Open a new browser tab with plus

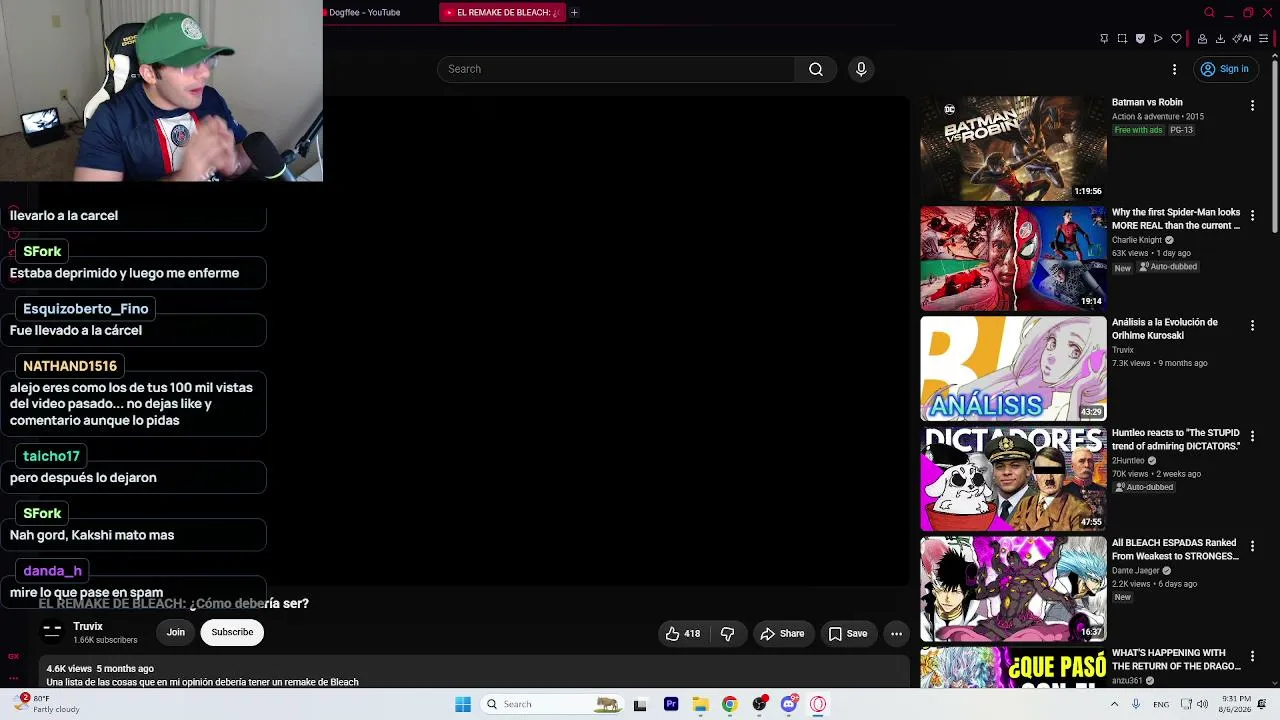[x=574, y=12]
